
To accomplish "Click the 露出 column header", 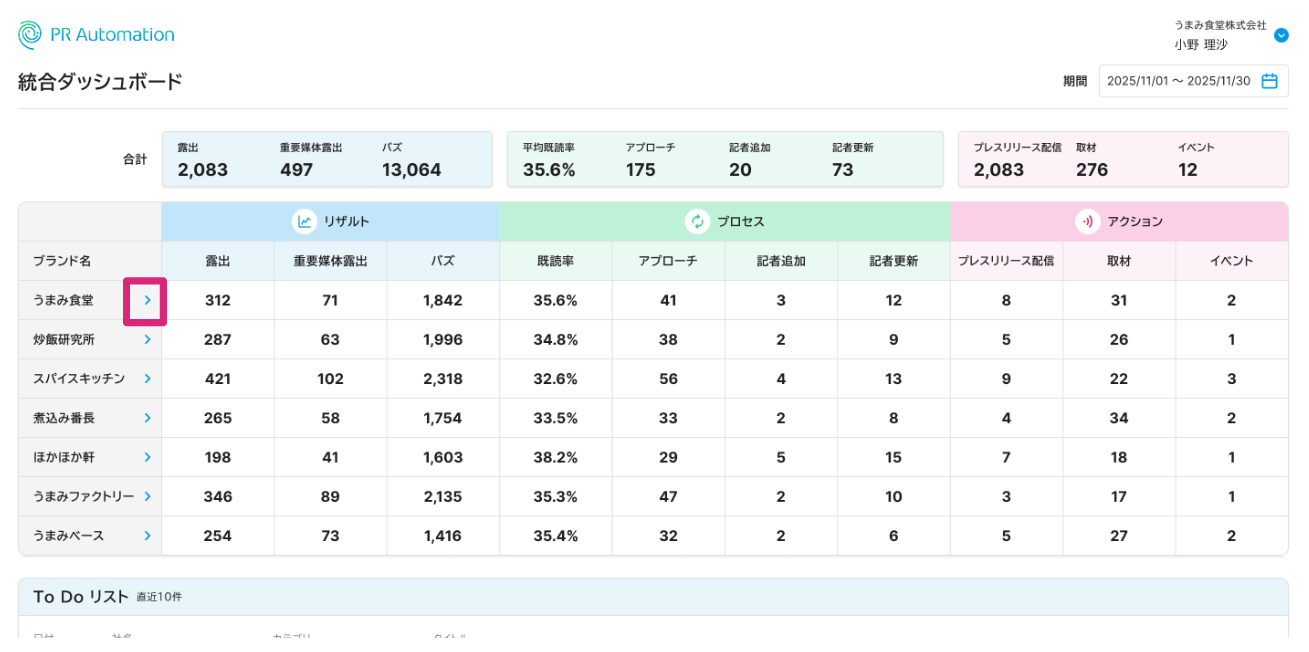I will pyautogui.click(x=218, y=261).
